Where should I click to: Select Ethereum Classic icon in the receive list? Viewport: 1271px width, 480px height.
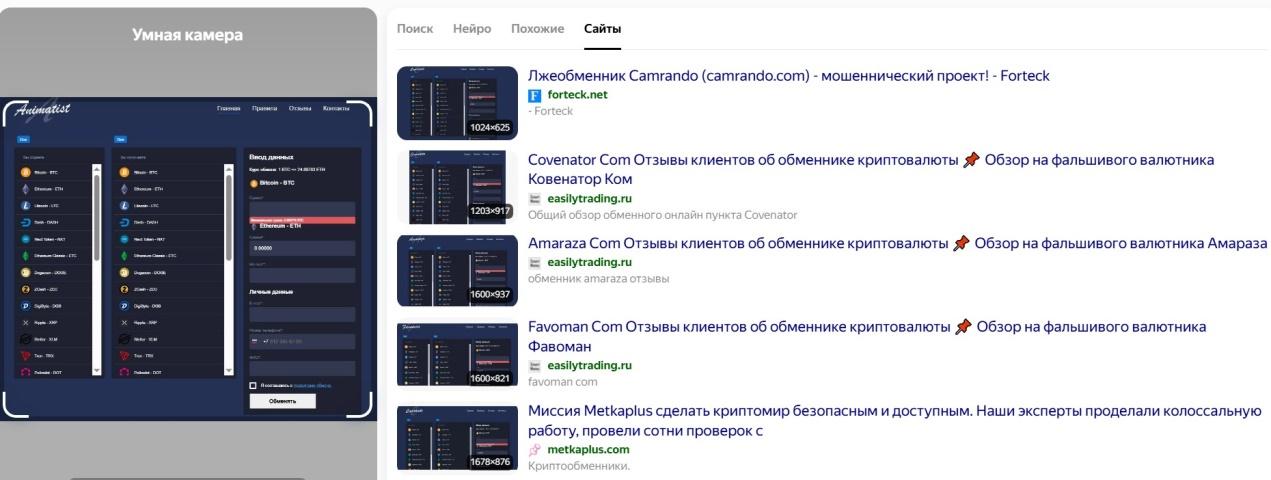pos(124,256)
